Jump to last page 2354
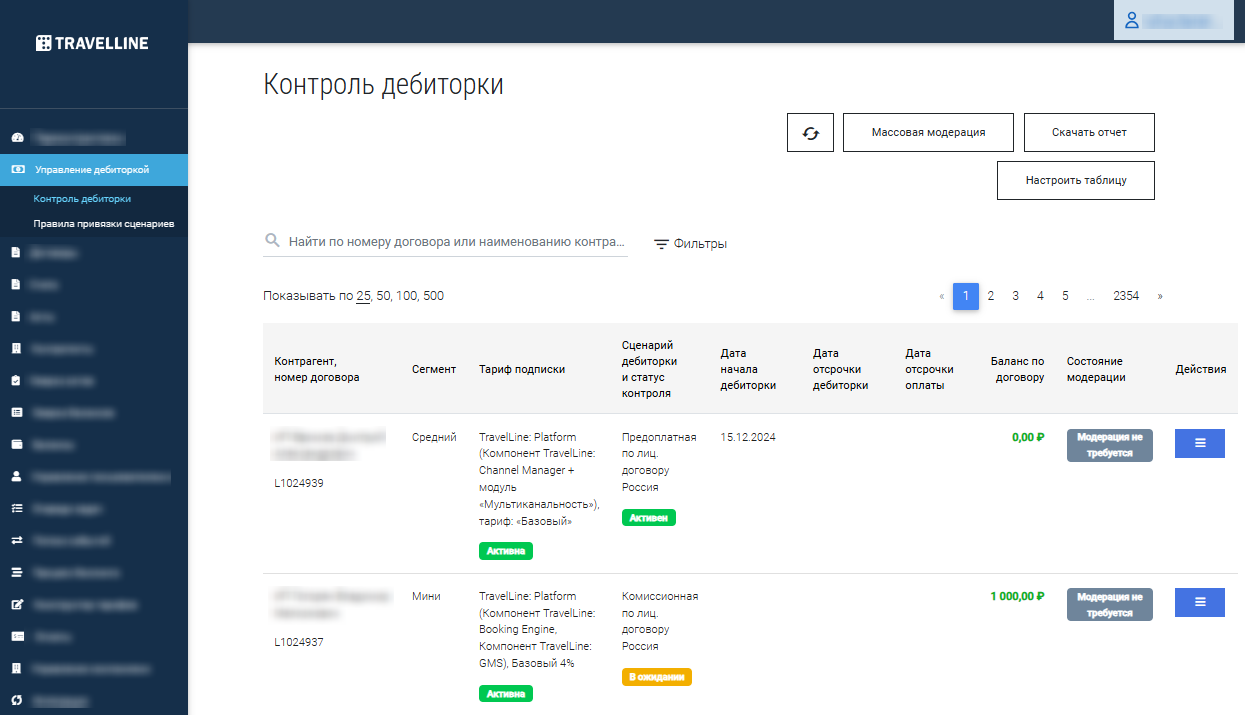This screenshot has height=715, width=1245. [1126, 296]
